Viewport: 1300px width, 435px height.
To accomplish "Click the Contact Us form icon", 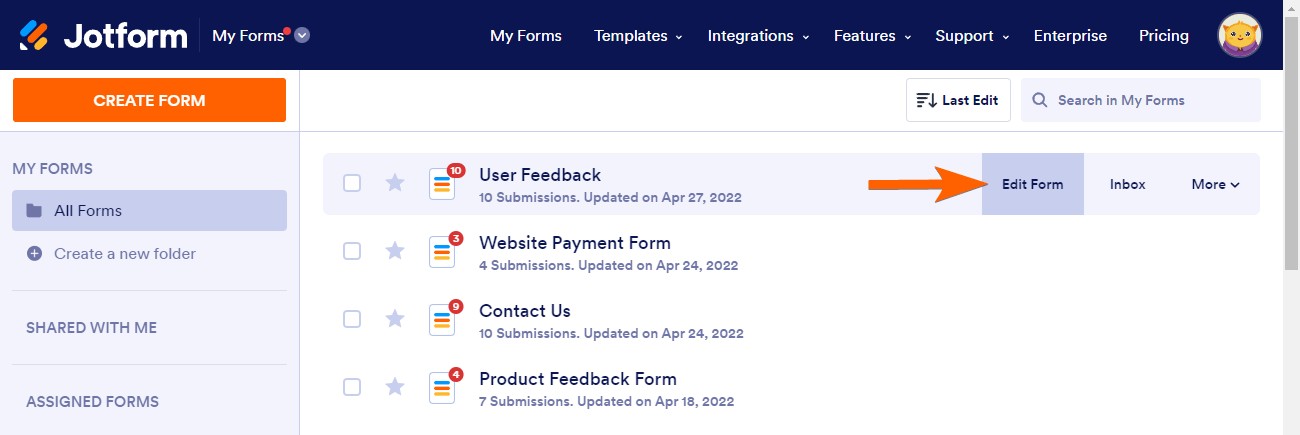I will click(x=442, y=319).
